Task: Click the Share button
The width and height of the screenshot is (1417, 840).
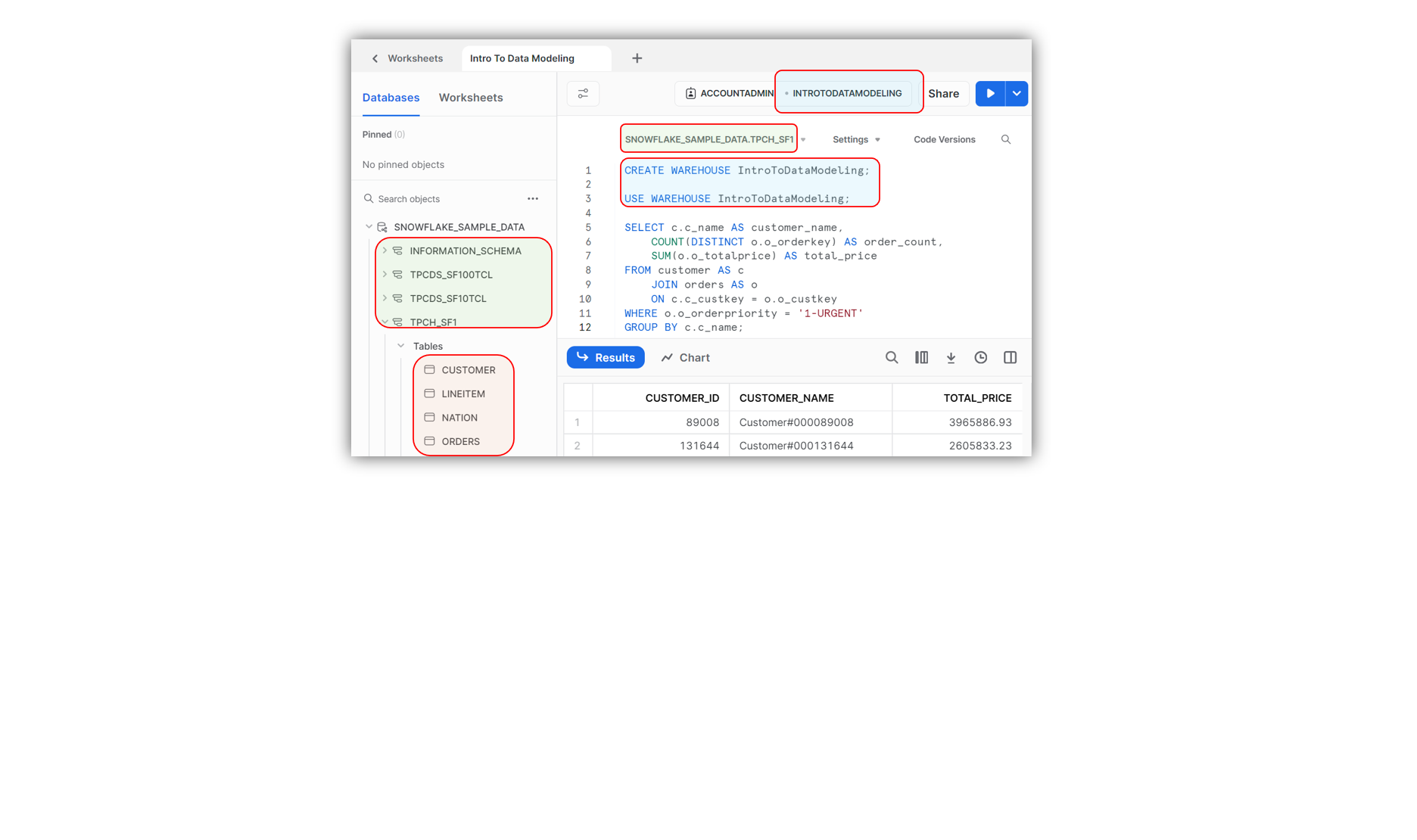Action: pyautogui.click(x=943, y=94)
